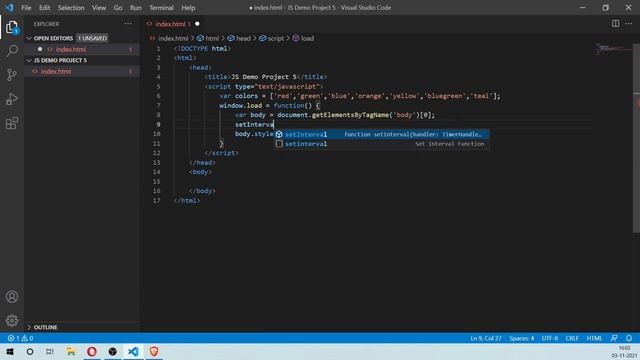Open Task View on the taskbar

(x=50, y=351)
